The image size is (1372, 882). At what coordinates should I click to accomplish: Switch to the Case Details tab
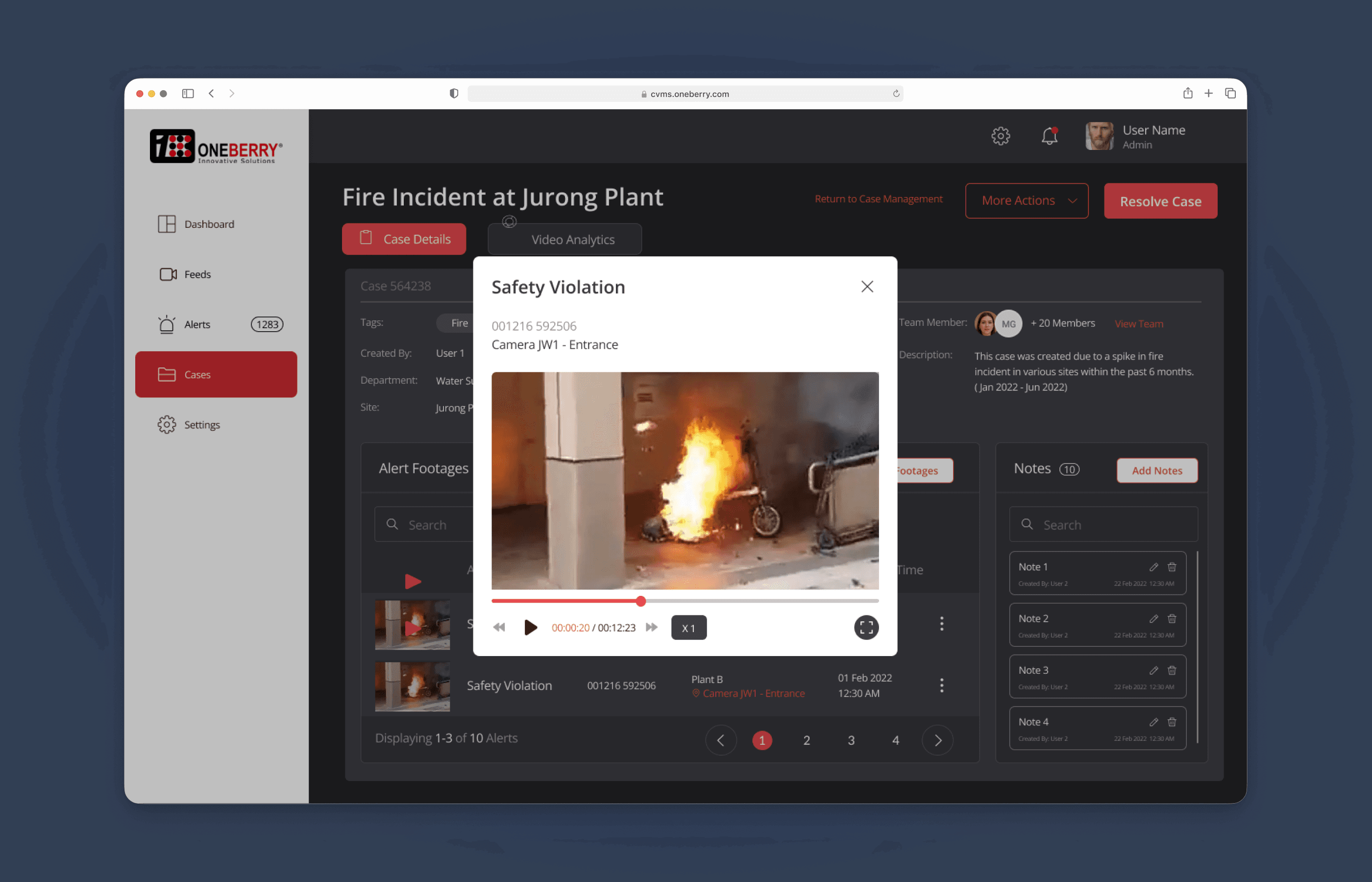404,239
